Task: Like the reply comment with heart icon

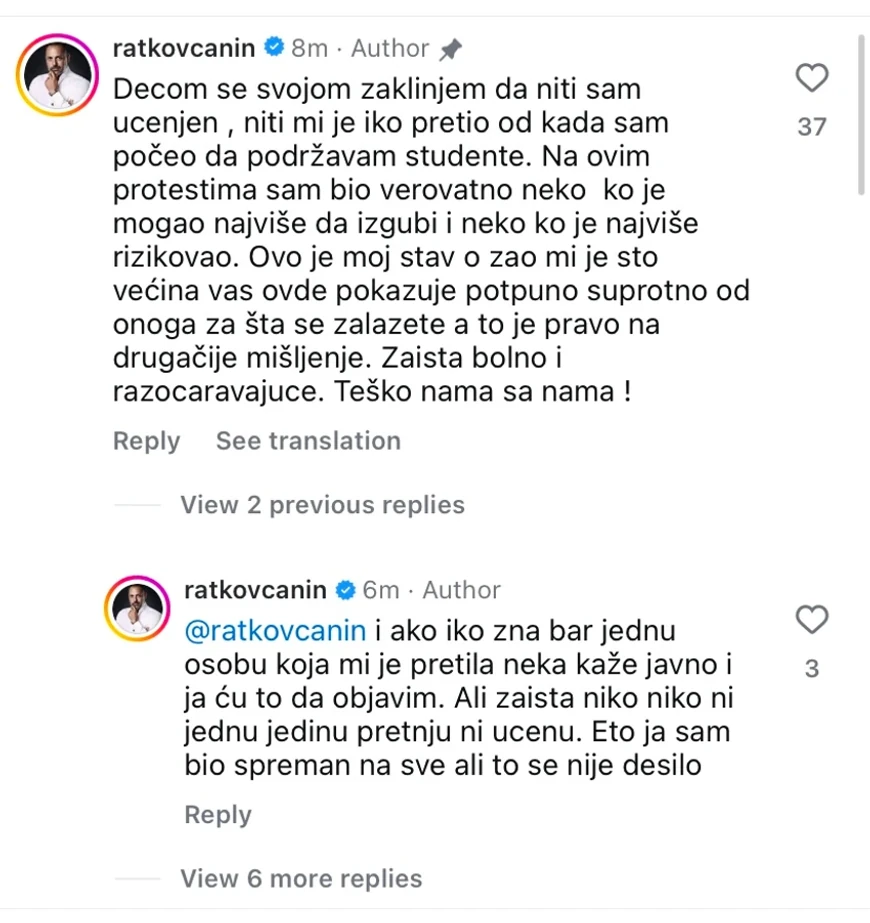Action: point(811,619)
